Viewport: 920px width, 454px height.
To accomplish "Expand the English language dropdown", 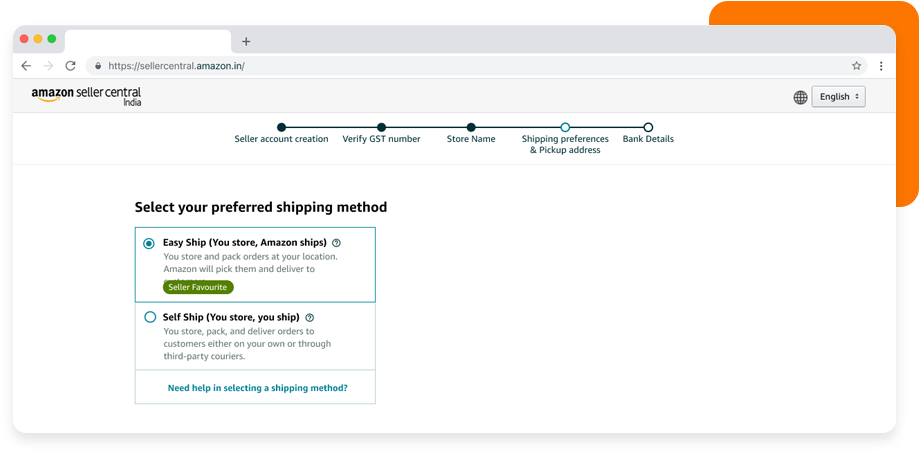I will 838,97.
